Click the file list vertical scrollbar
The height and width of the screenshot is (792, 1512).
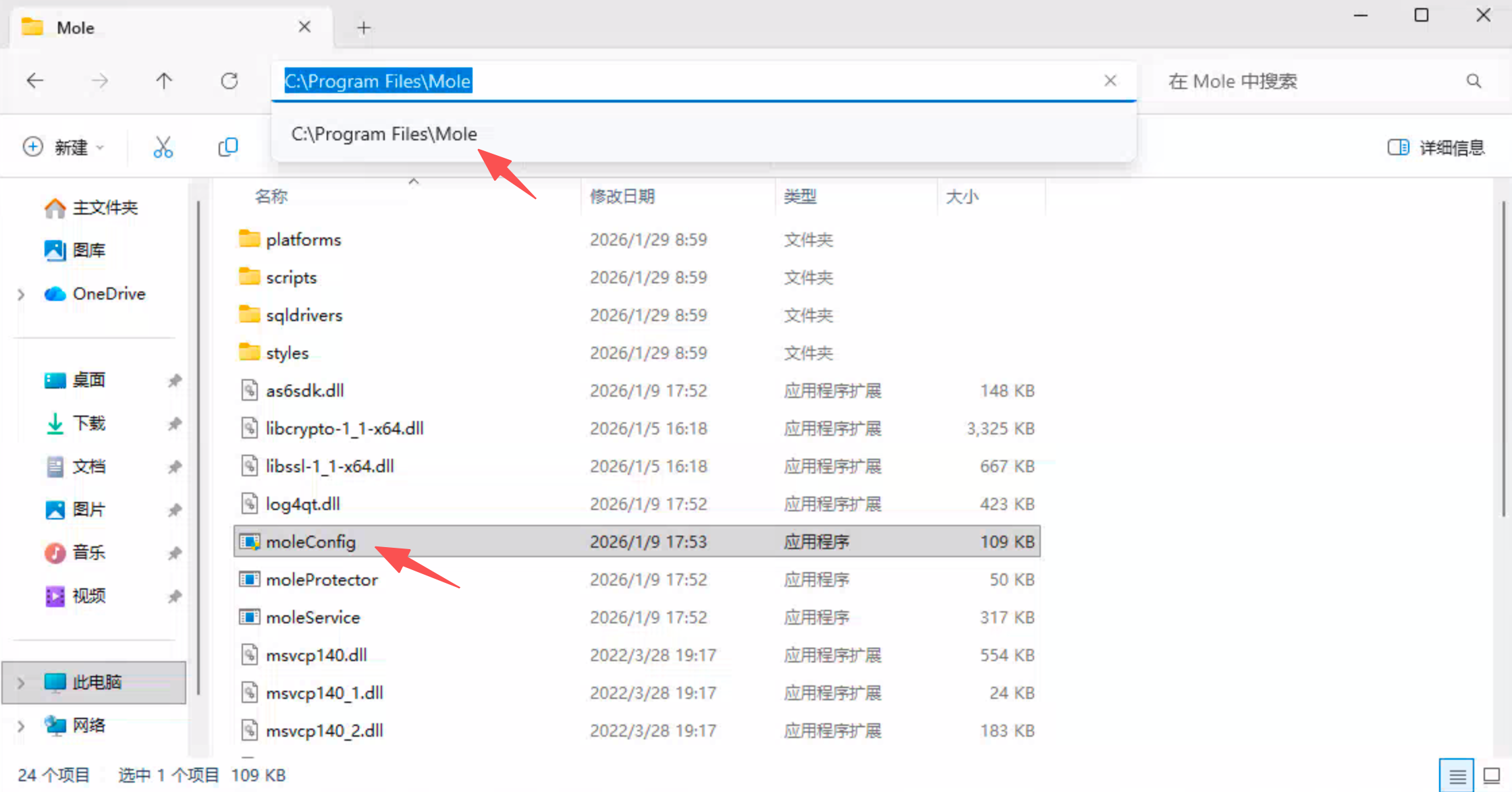click(1503, 358)
